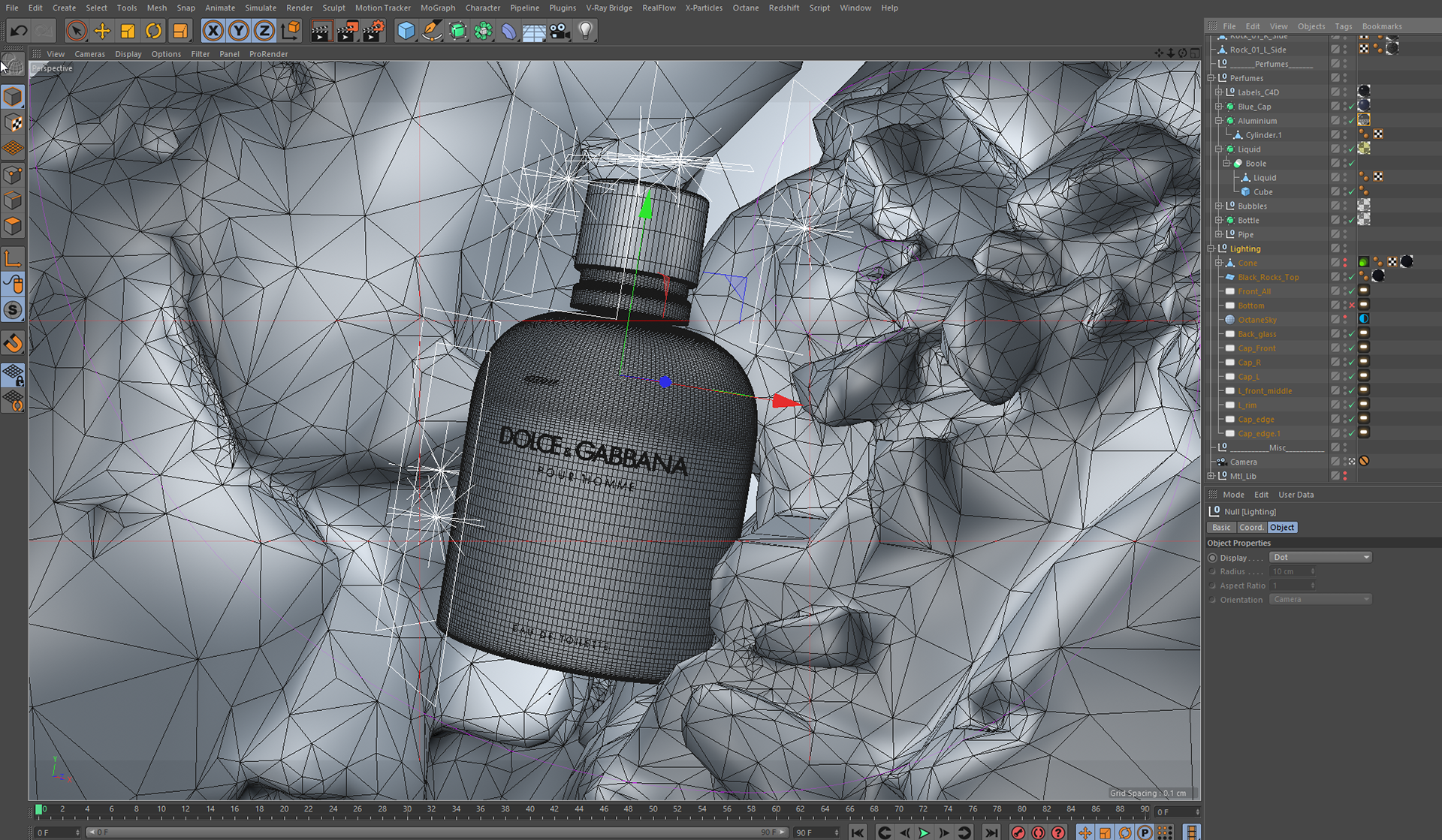The height and width of the screenshot is (840, 1442).
Task: Switch to the Basic tab
Action: coord(1222,528)
